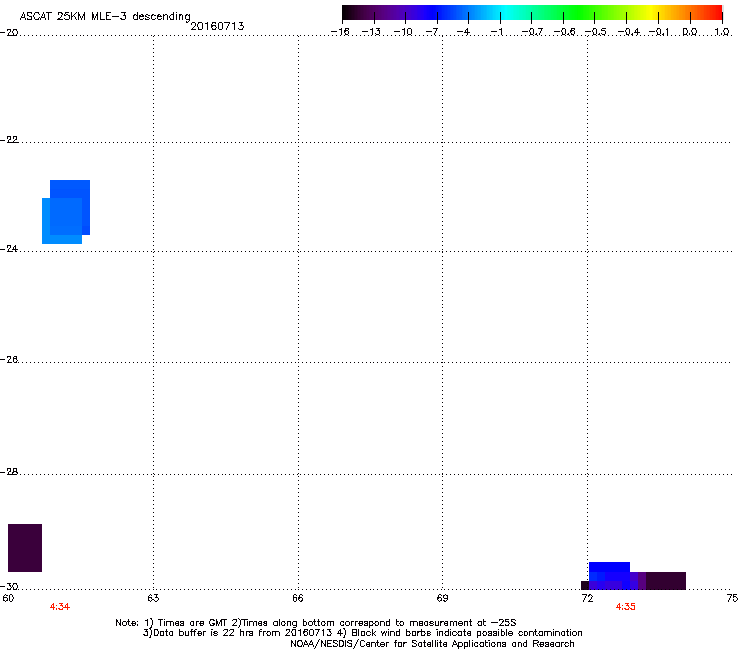Click the 1.0 colorbar label
The height and width of the screenshot is (650, 740).
tap(722, 32)
